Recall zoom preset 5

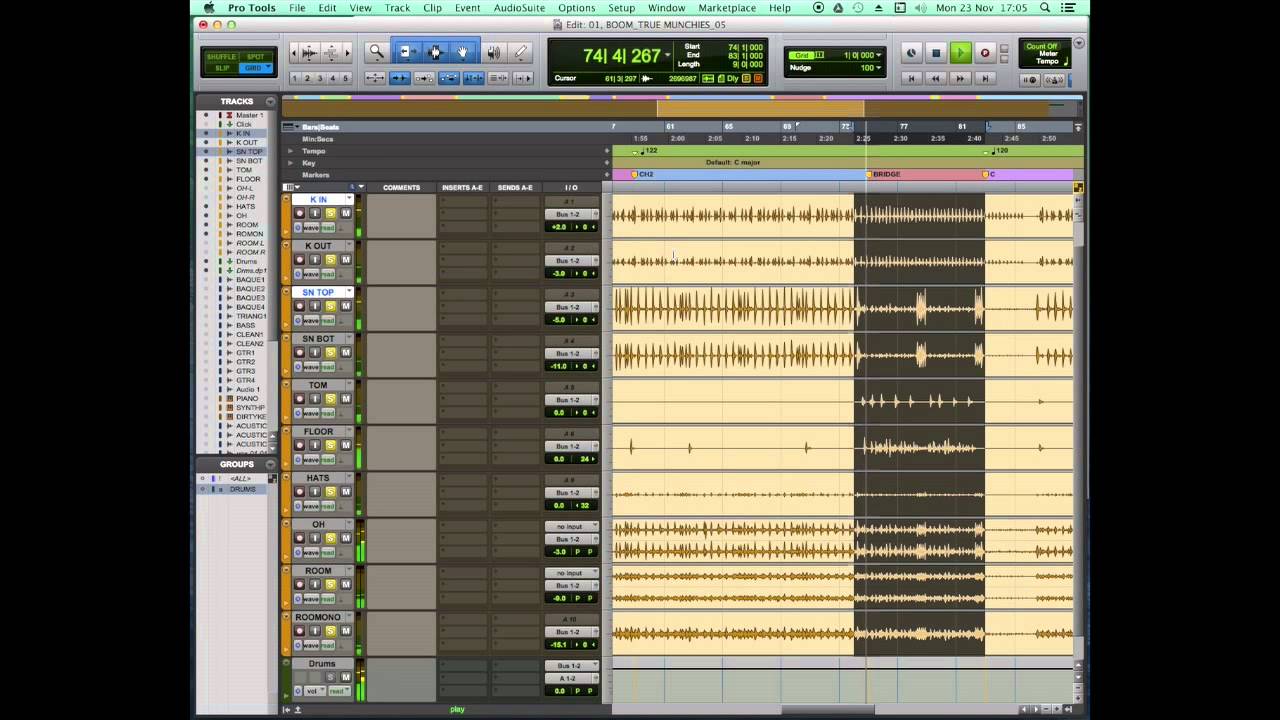(x=346, y=78)
